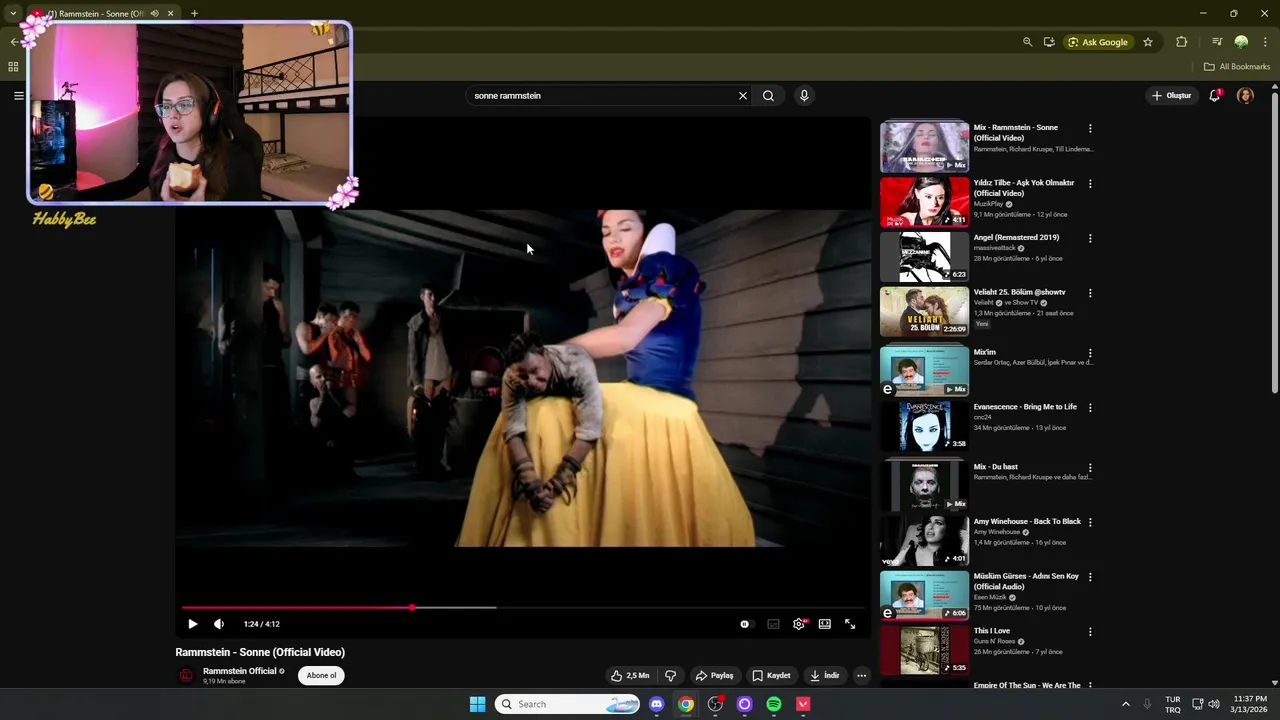The width and height of the screenshot is (1280, 720).
Task: Open the Windows Start menu
Action: [x=478, y=704]
